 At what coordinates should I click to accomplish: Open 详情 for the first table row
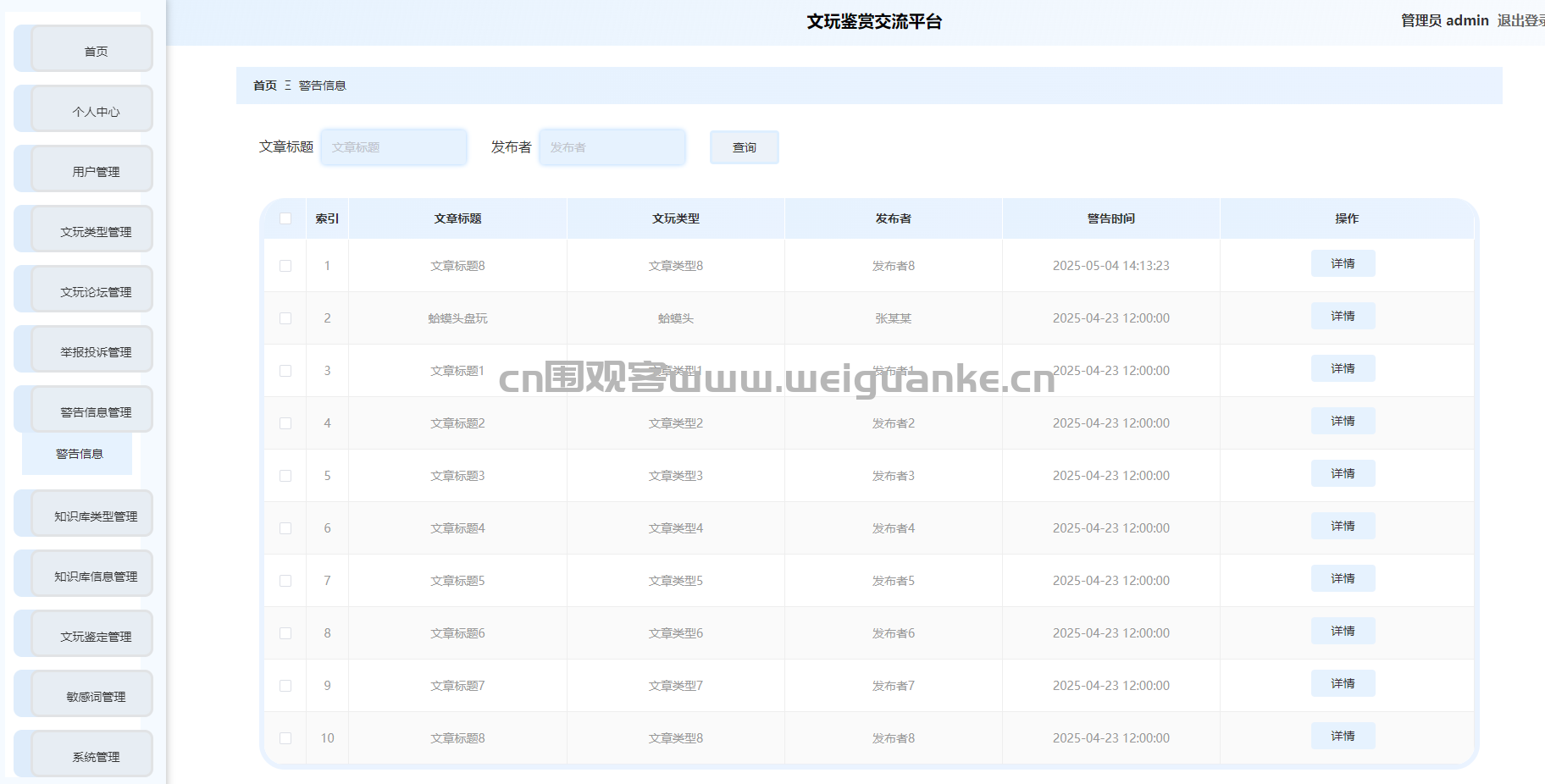1343,263
